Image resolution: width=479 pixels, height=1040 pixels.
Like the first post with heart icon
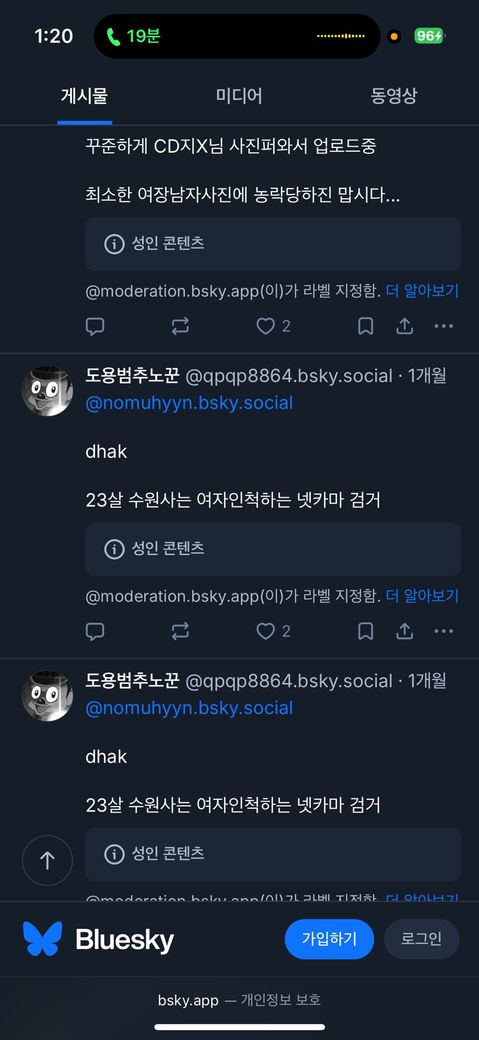coord(265,326)
